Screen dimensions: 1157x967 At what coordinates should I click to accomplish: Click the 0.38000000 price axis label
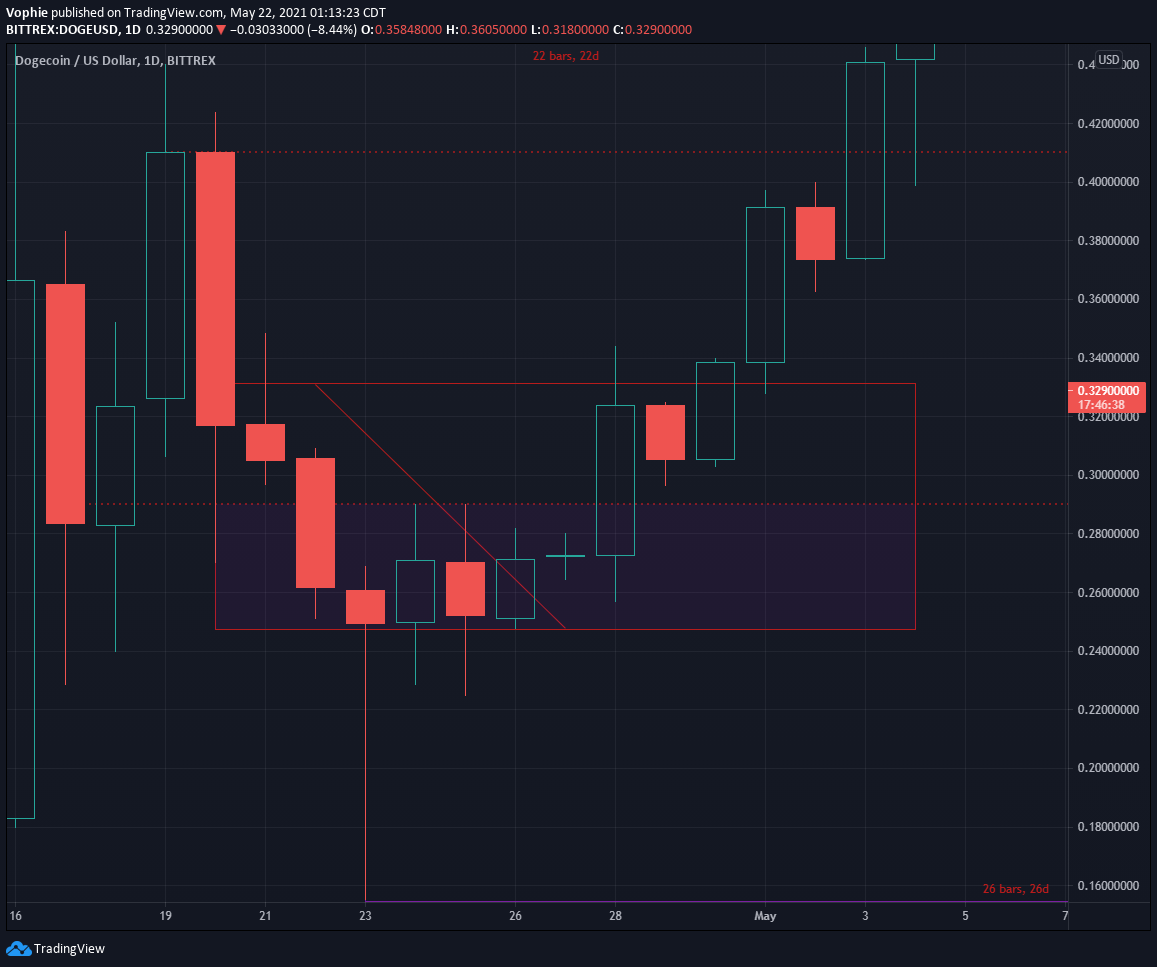[1108, 240]
